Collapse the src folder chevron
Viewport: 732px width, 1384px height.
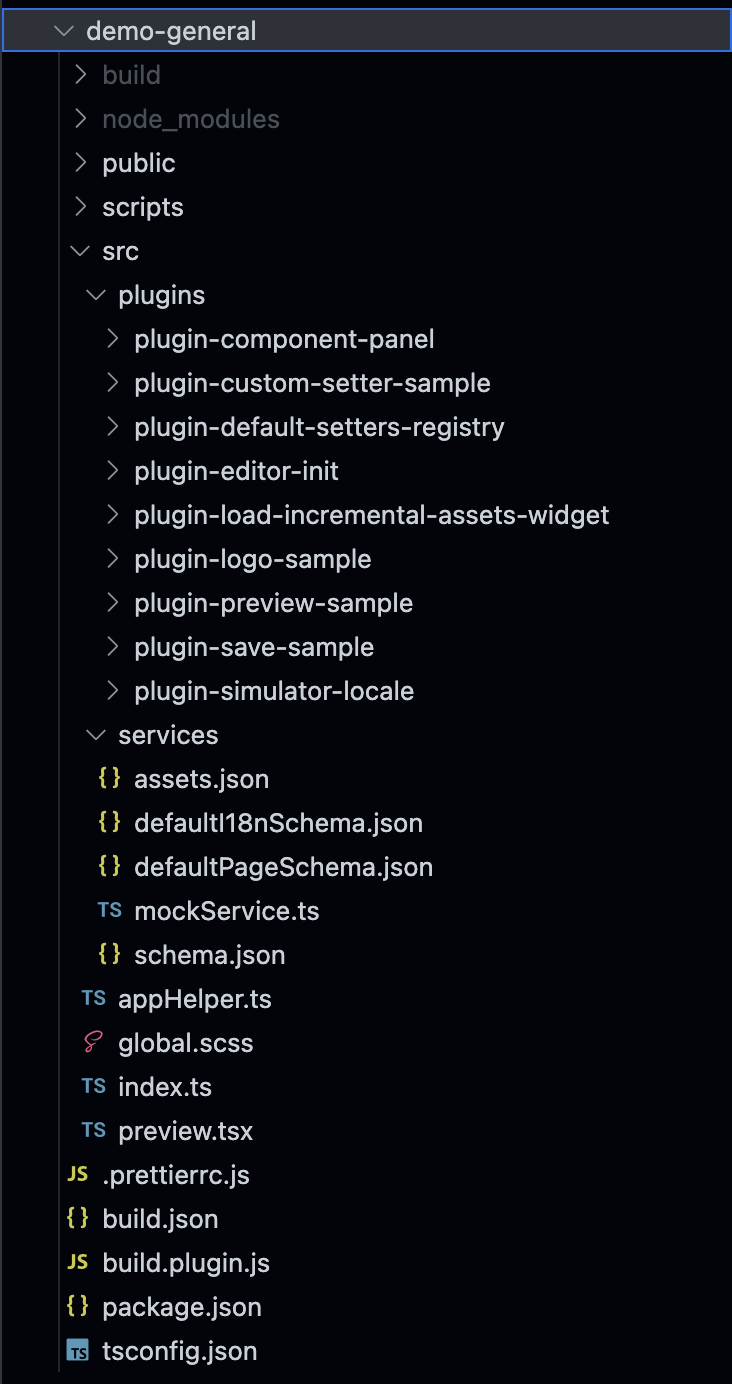[81, 251]
